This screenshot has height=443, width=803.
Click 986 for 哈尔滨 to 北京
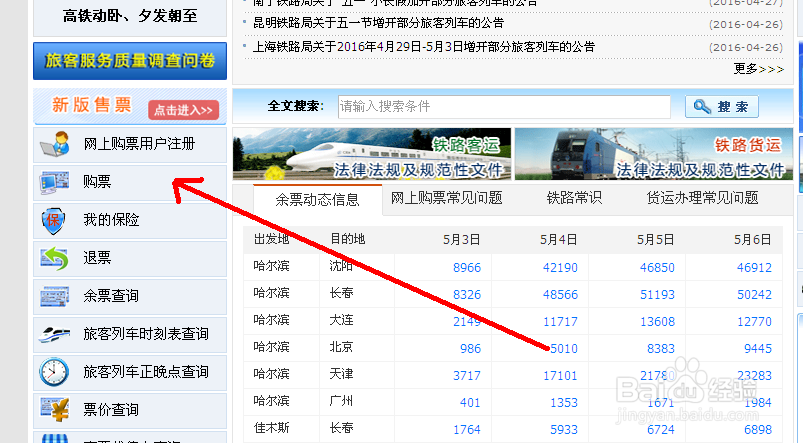[x=471, y=349]
